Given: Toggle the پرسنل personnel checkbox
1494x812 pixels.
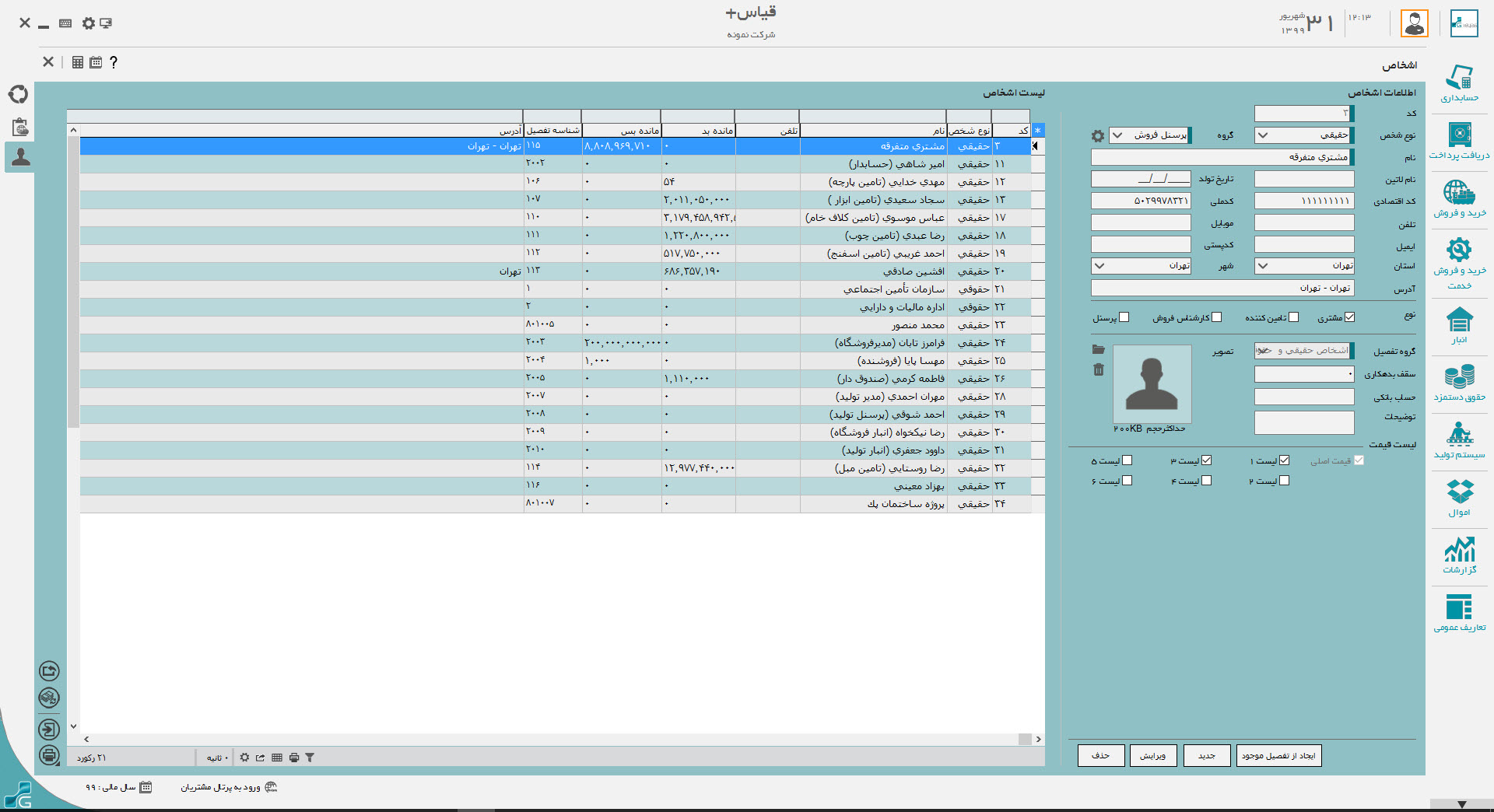Looking at the screenshot, I should (x=1124, y=317).
